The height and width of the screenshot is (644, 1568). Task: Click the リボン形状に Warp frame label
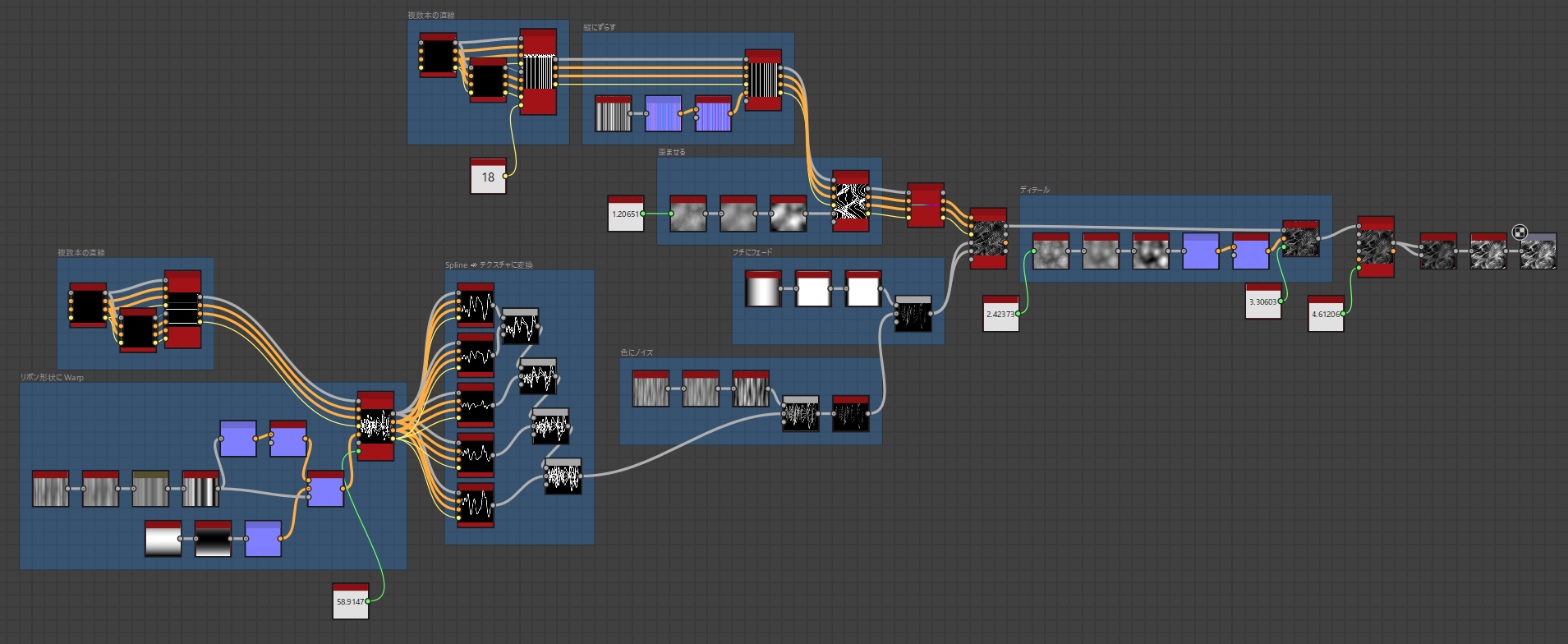[52, 378]
